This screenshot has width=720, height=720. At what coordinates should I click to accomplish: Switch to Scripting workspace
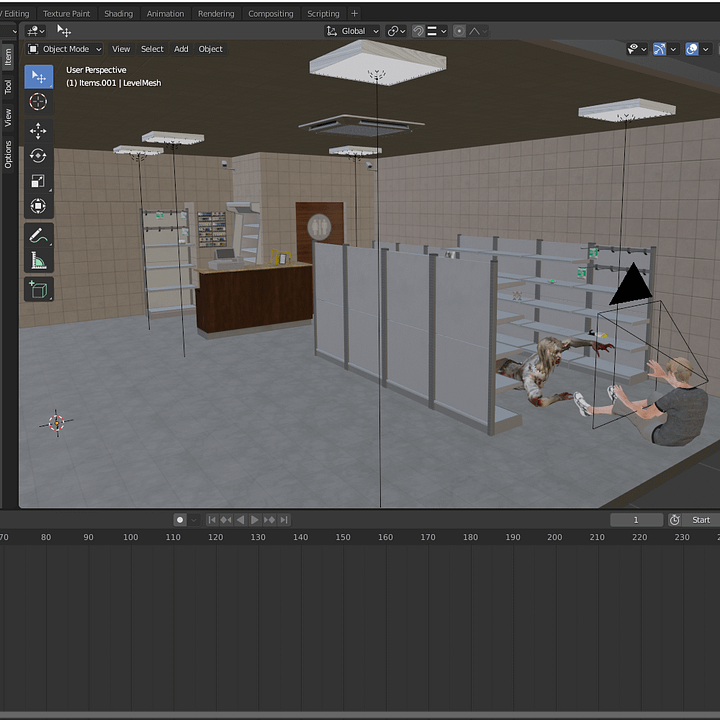pyautogui.click(x=323, y=14)
